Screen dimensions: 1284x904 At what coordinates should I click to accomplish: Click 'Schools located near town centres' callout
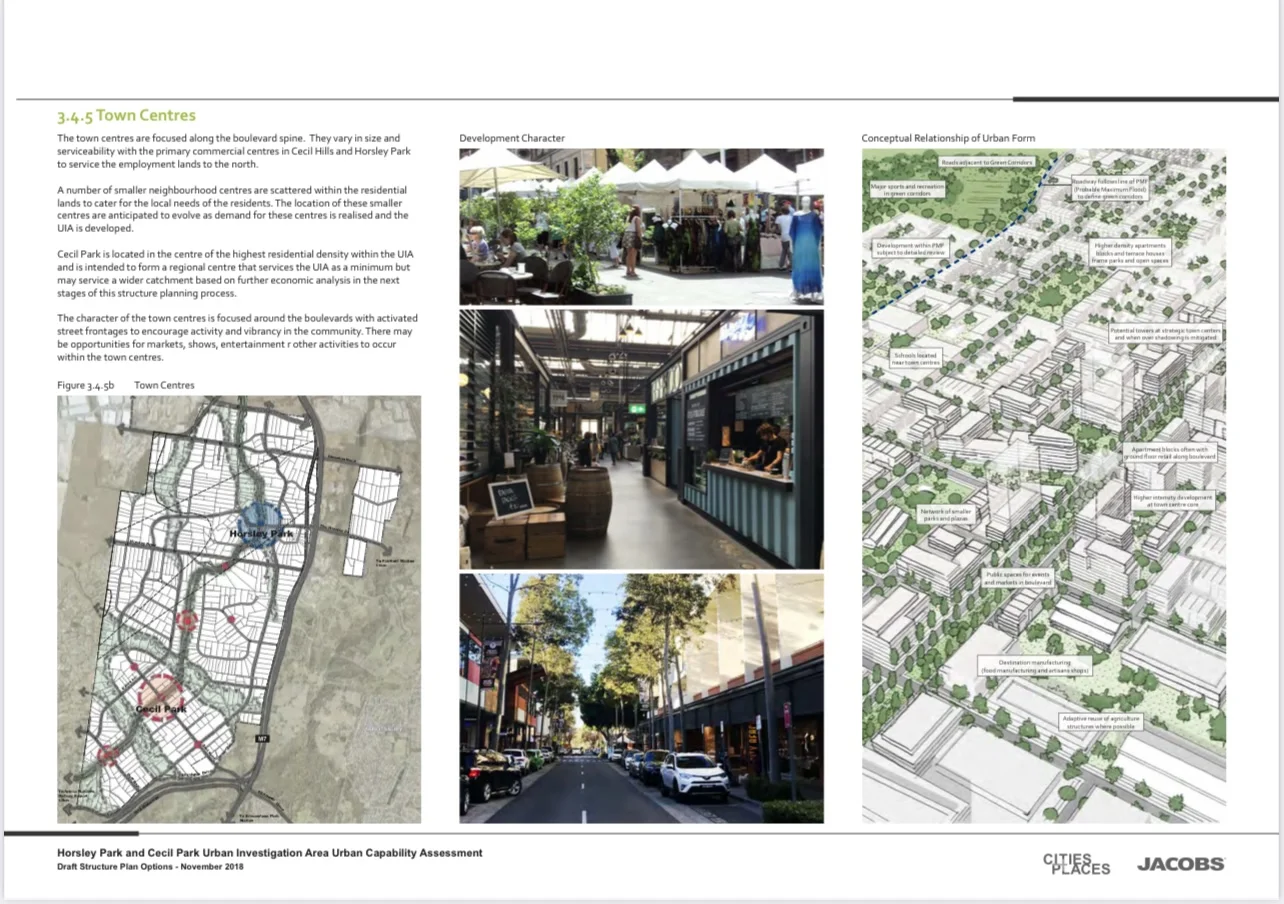915,358
